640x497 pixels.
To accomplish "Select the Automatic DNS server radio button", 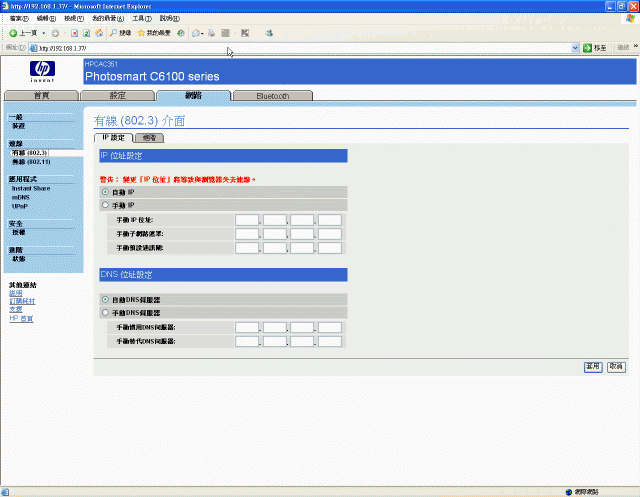I will coord(105,300).
